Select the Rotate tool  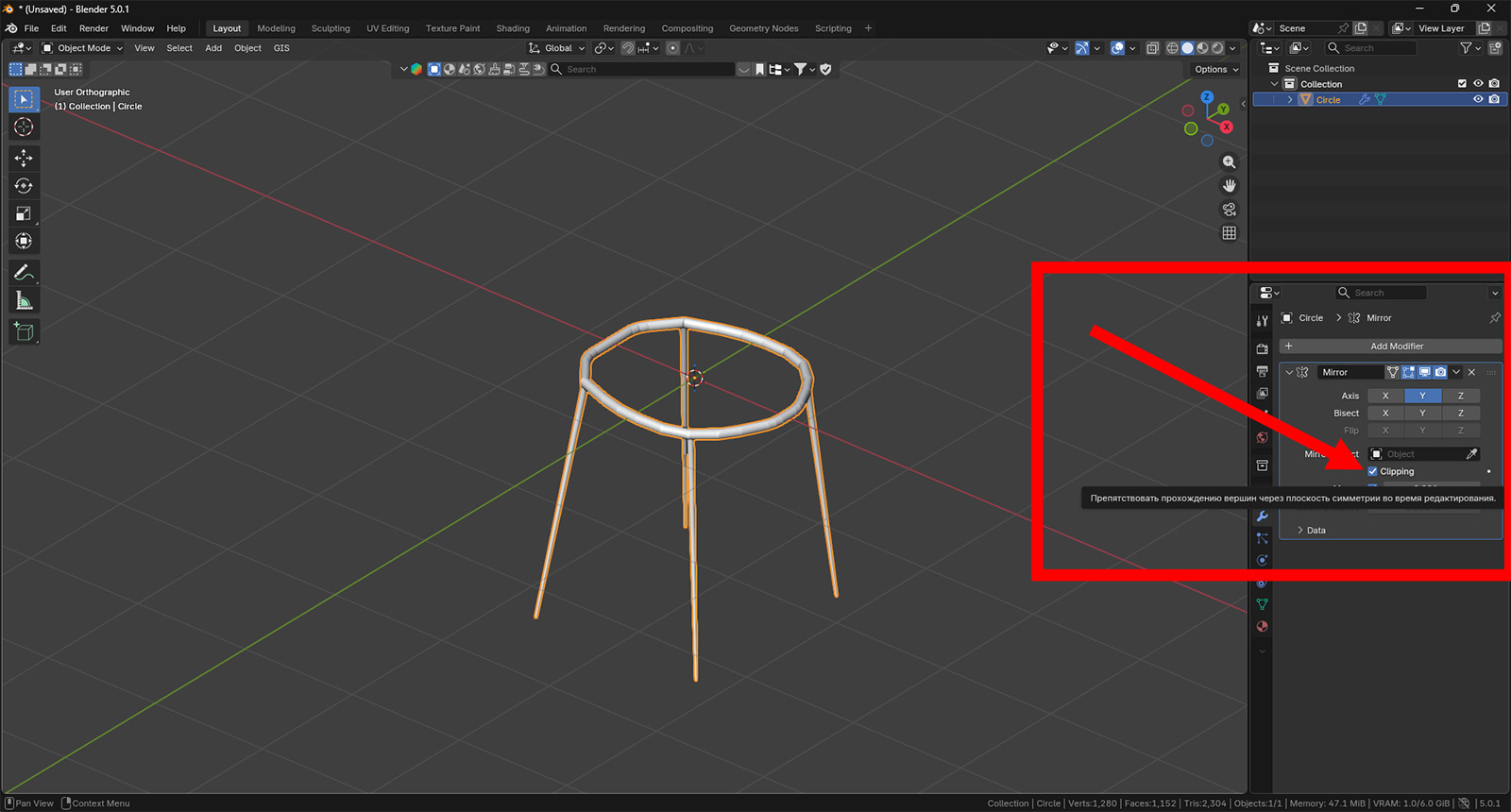24,186
